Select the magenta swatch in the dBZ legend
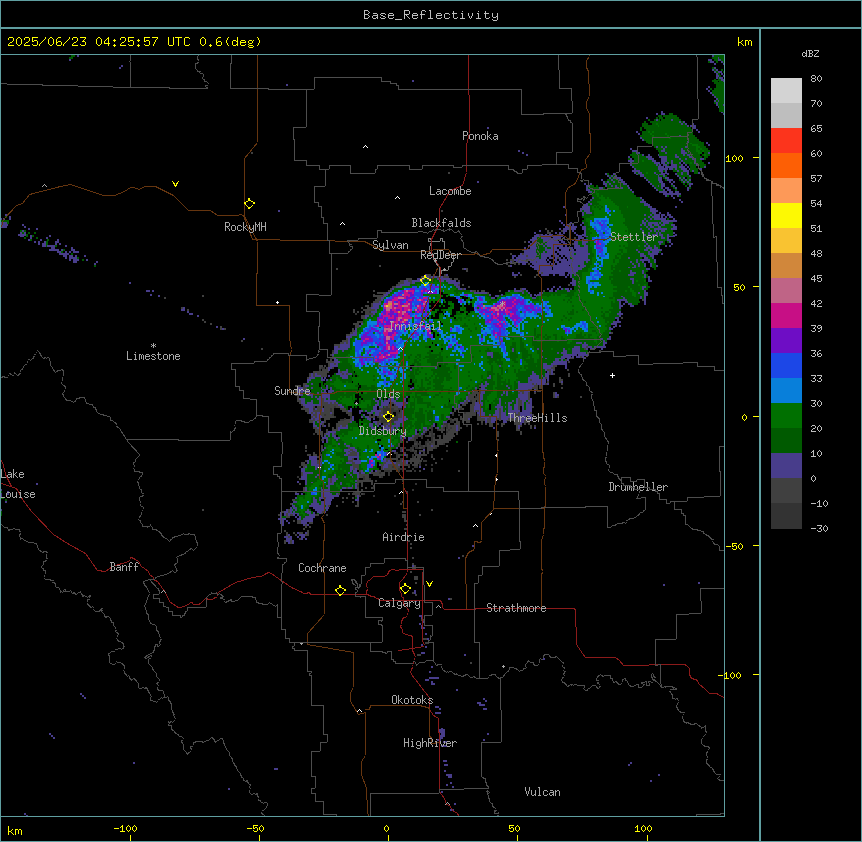This screenshot has height=842, width=862. click(x=786, y=315)
